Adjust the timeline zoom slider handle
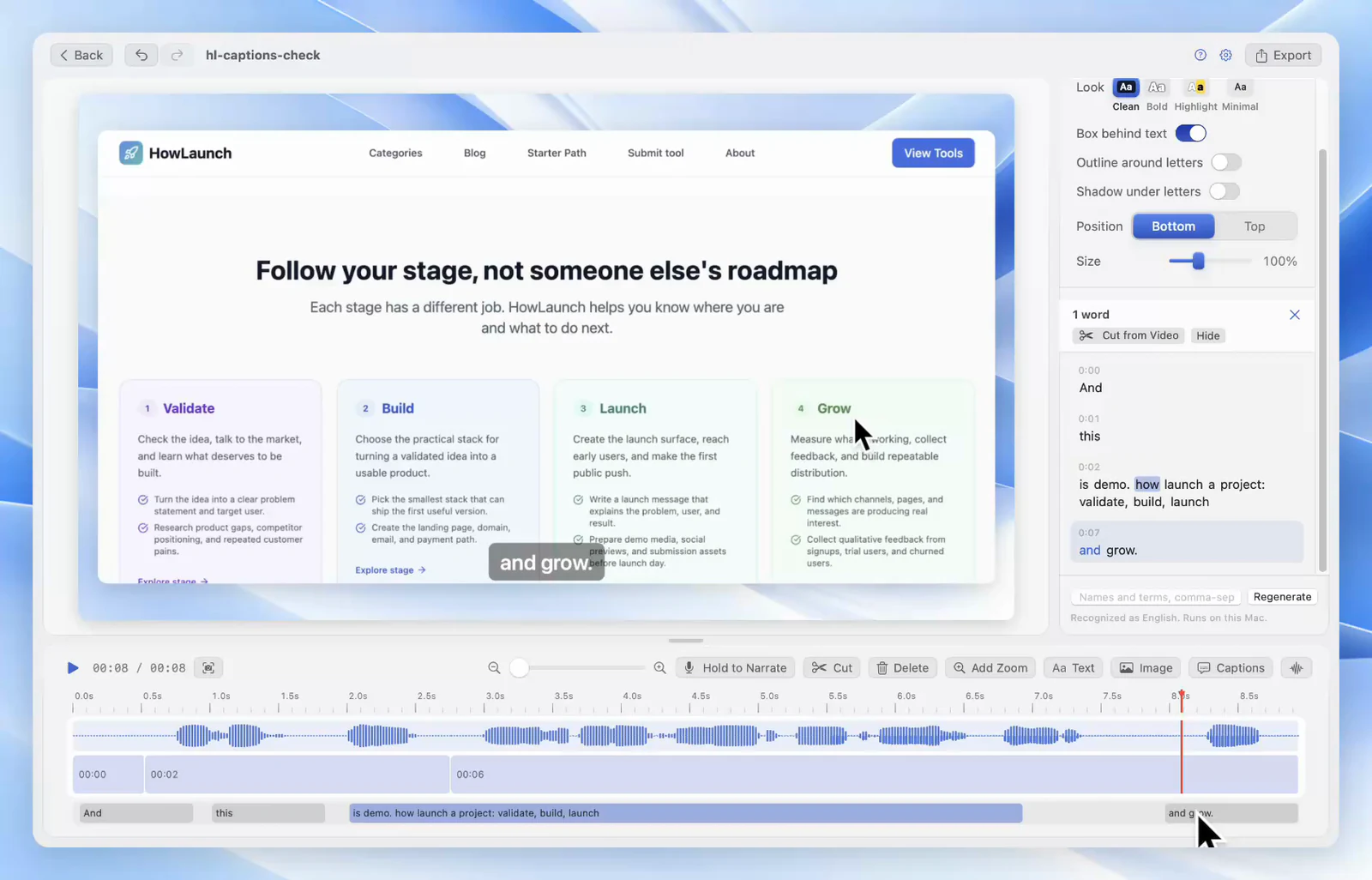Image resolution: width=1372 pixels, height=880 pixels. tap(519, 668)
